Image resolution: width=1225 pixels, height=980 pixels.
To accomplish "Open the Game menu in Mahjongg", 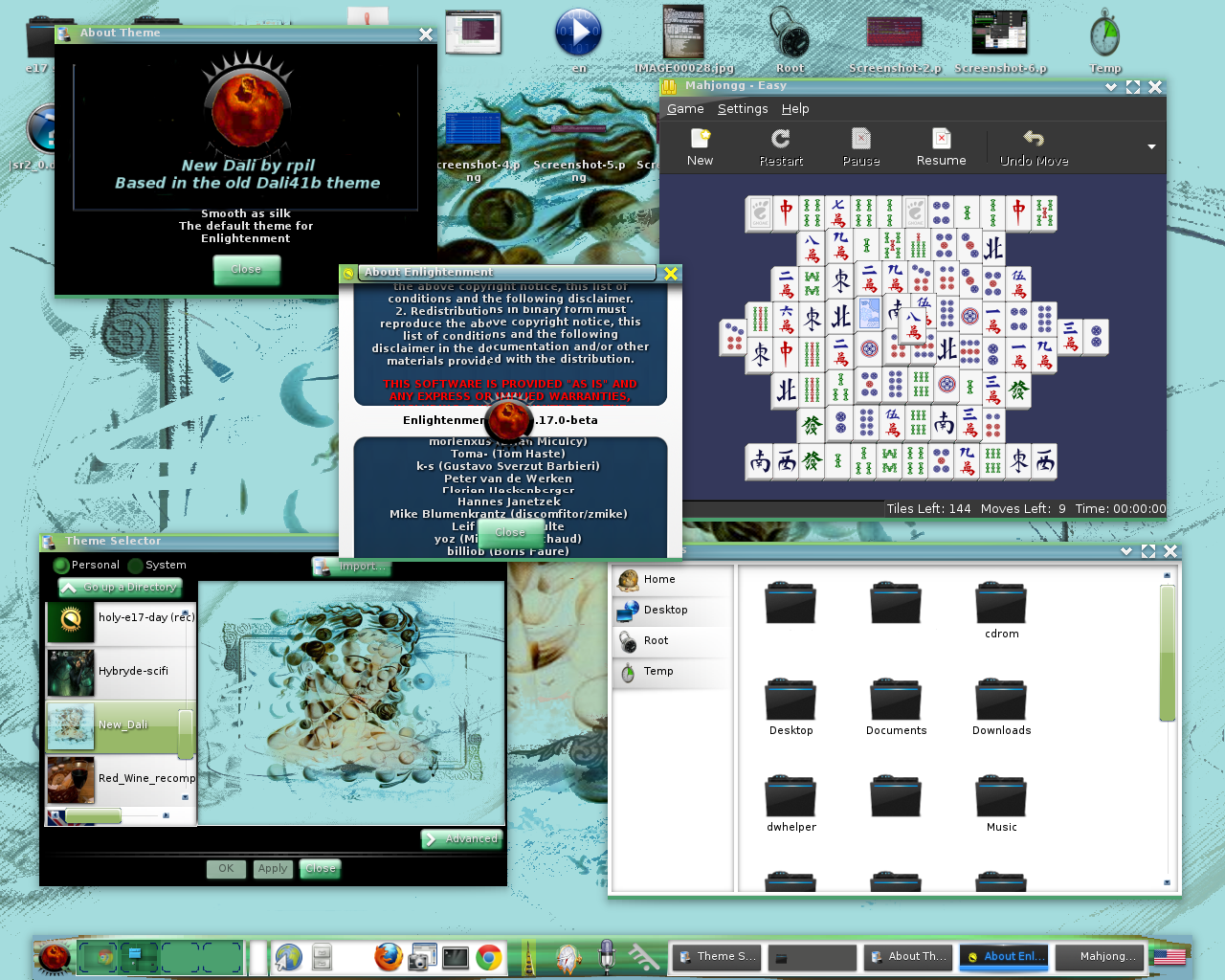I will pos(685,109).
